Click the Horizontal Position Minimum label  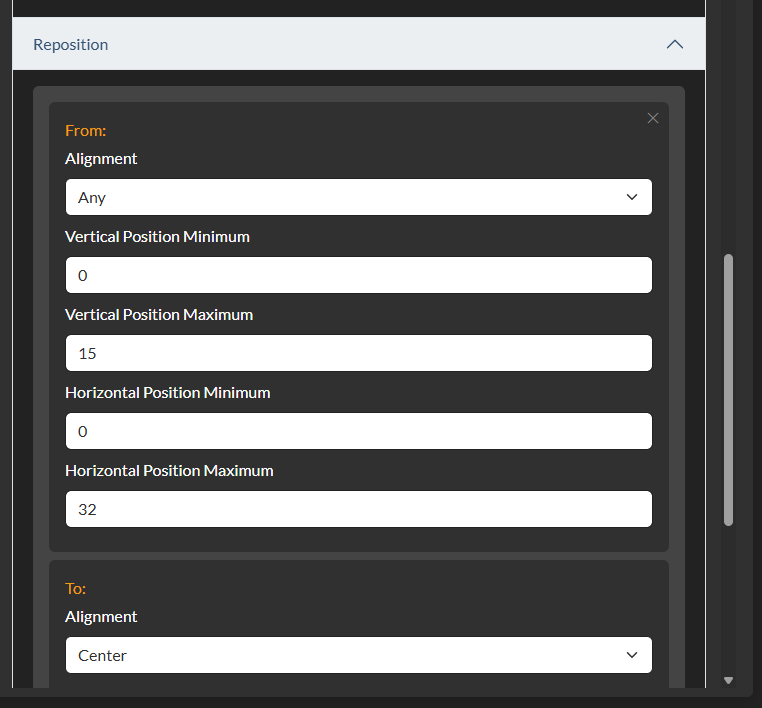click(x=168, y=393)
